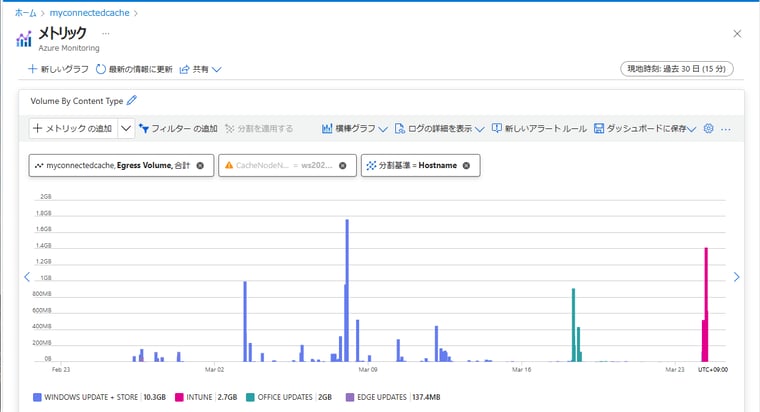
Task: Open the 分割基準 = Hostname pill
Action: [x=420, y=165]
